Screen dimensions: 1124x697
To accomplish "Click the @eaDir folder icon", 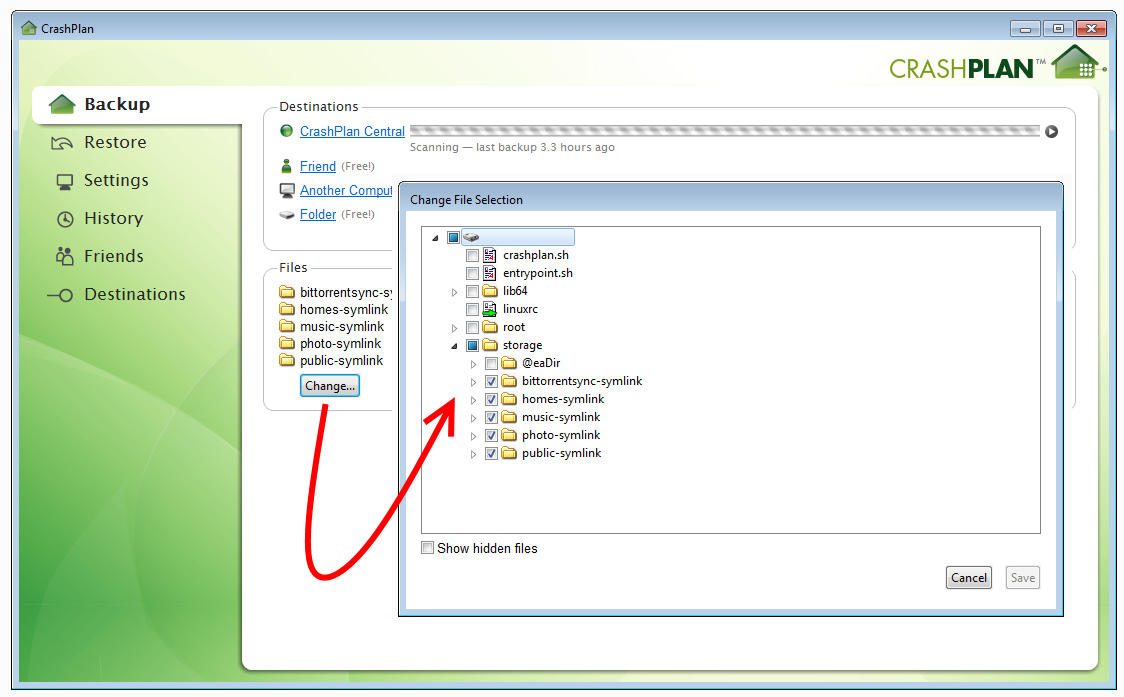I will (509, 363).
